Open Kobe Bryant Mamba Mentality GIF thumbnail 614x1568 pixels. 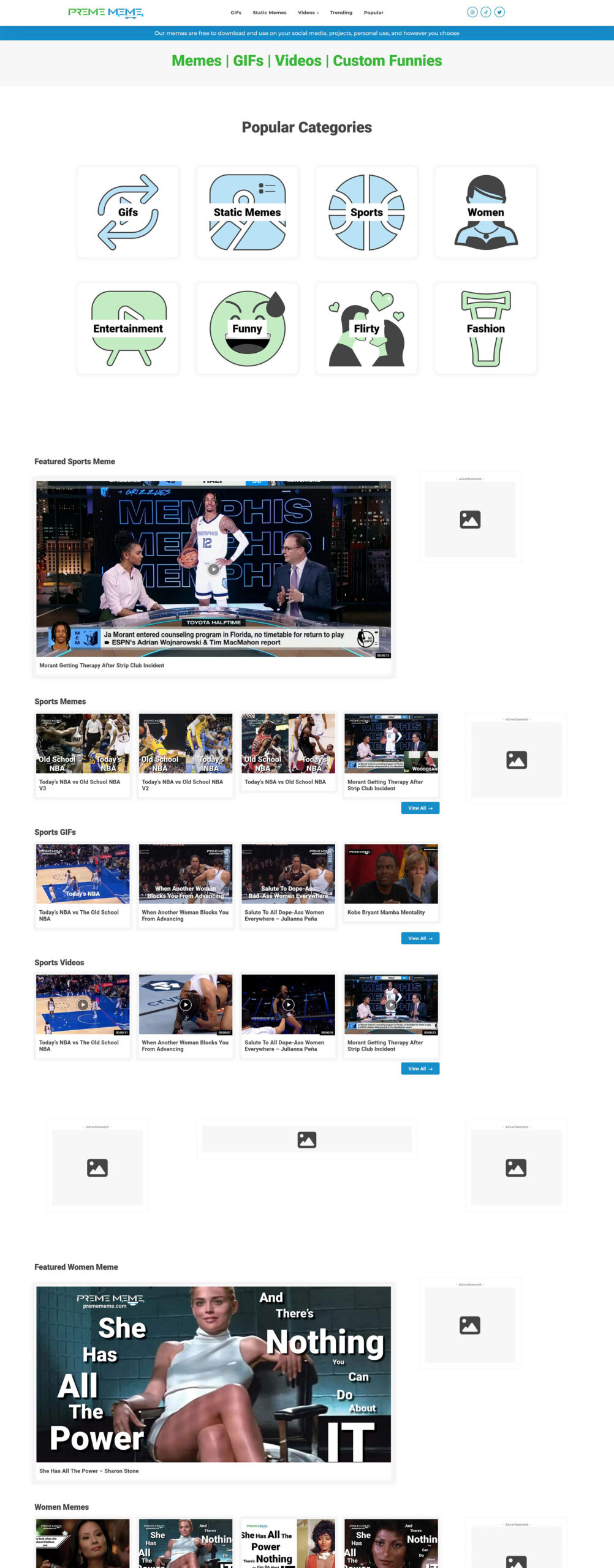pos(391,873)
